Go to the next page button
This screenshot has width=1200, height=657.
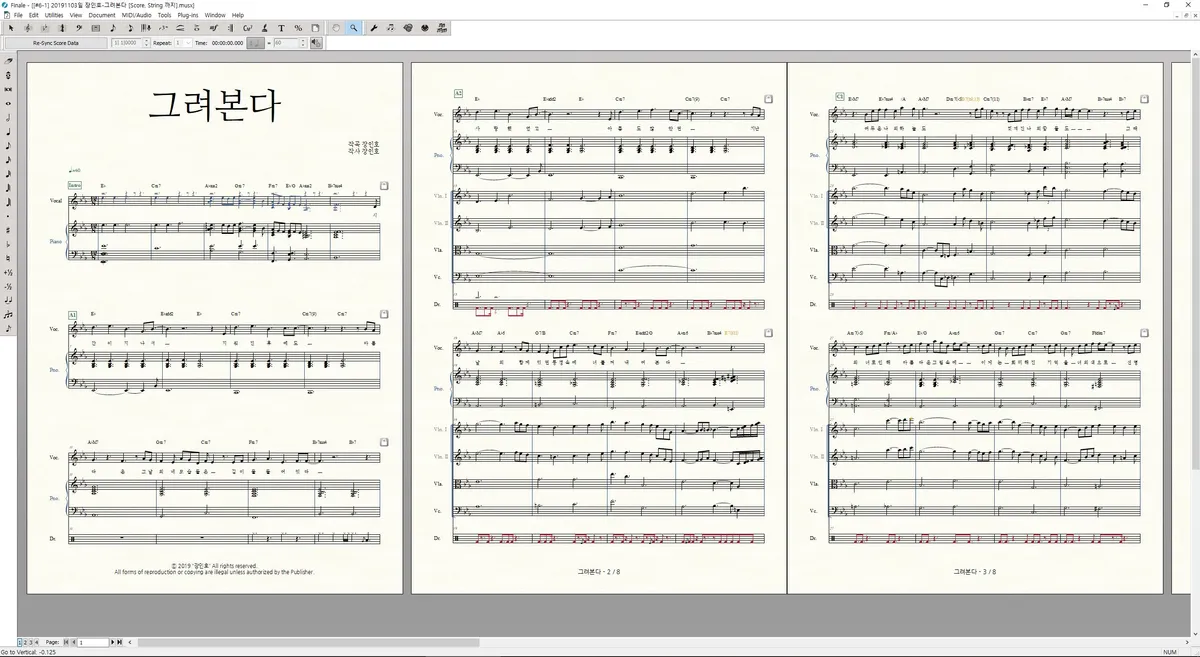113,642
